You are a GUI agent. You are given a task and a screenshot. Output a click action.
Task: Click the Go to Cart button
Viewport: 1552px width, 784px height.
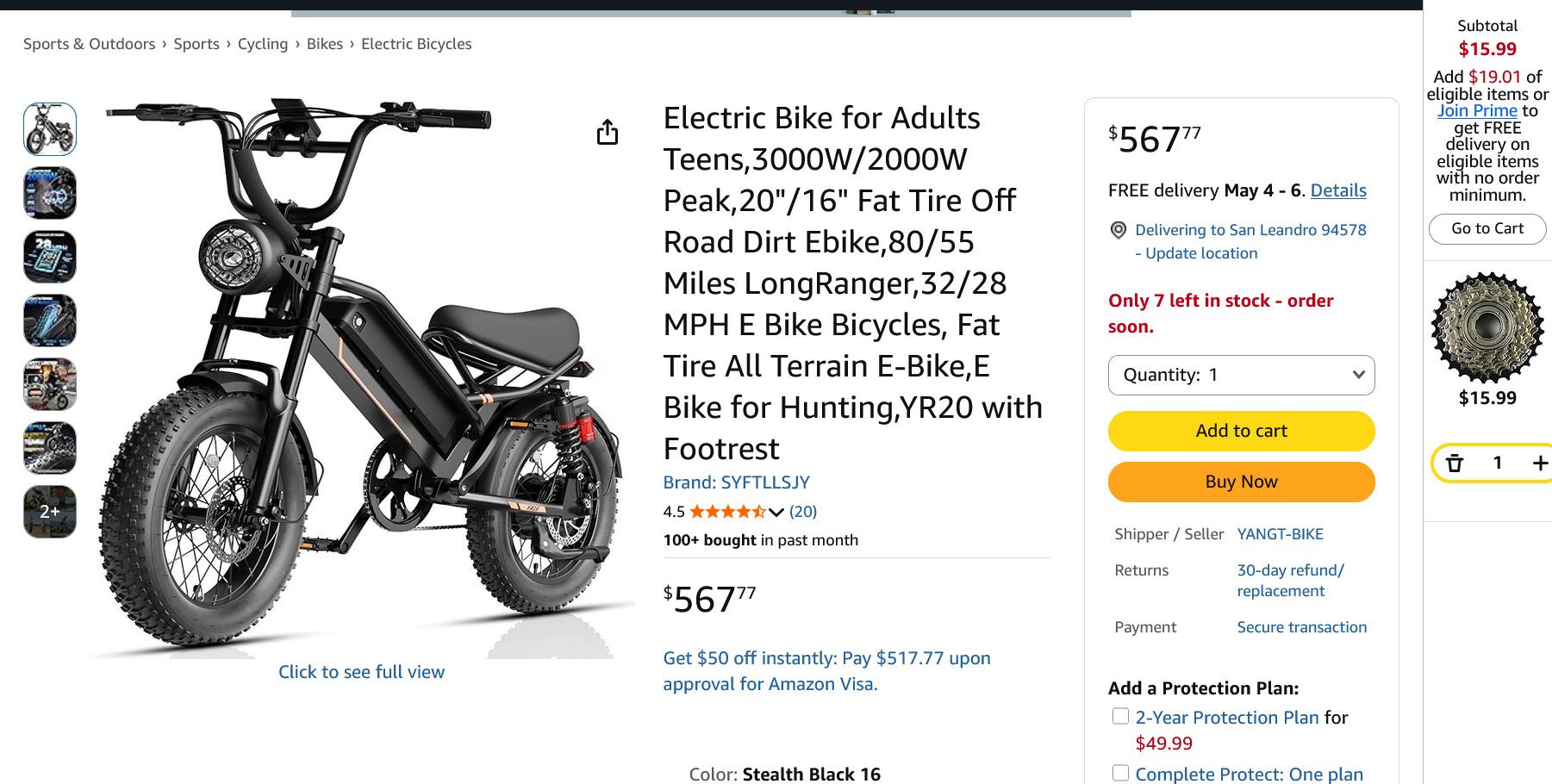click(1487, 229)
